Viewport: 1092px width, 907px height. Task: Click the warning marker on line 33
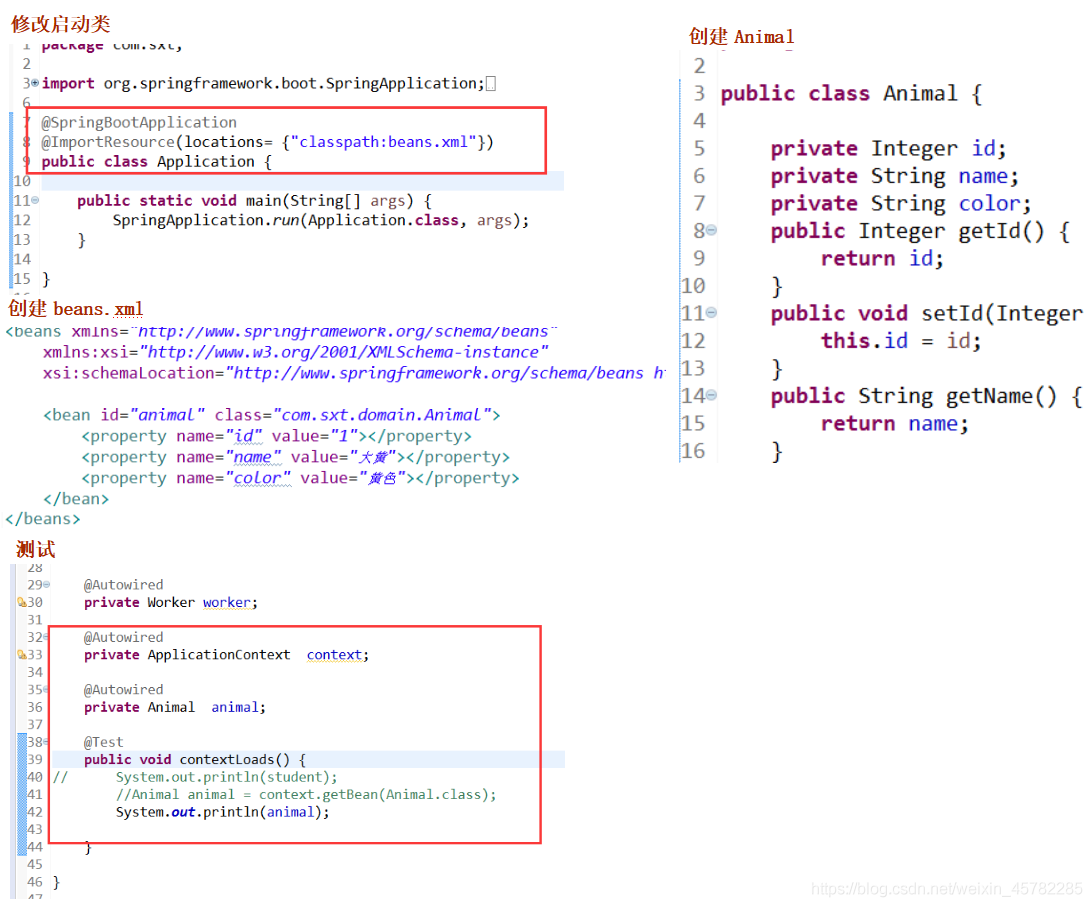pos(22,654)
